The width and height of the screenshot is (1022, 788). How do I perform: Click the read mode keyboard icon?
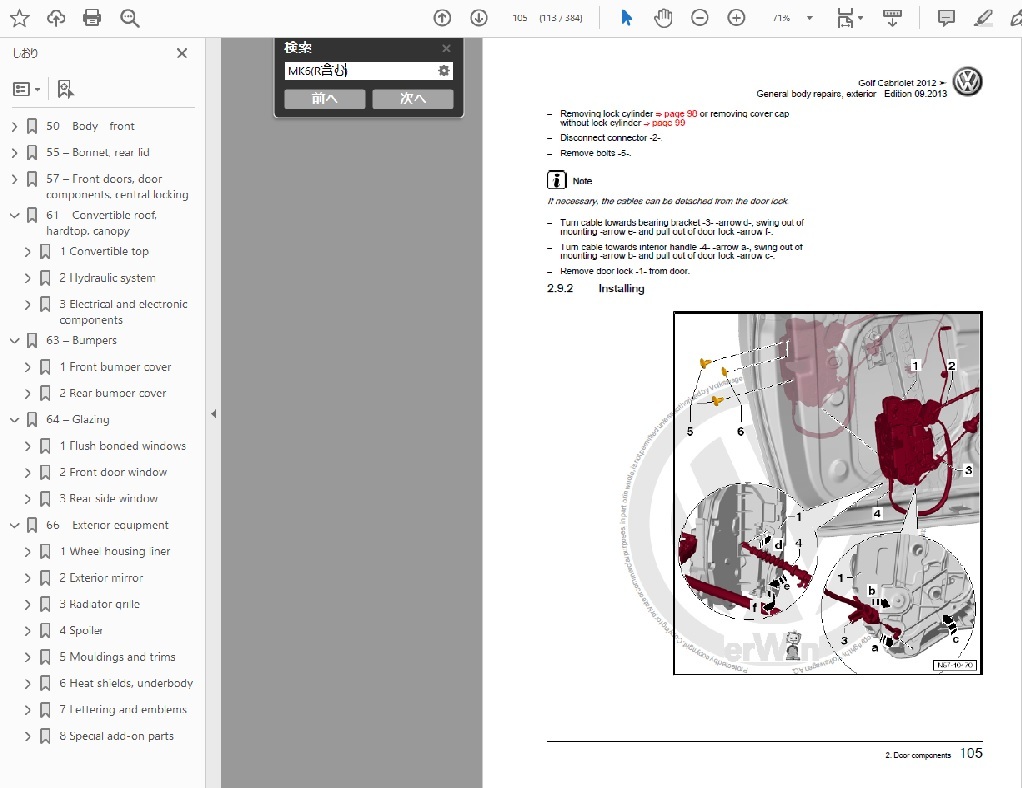pyautogui.click(x=892, y=18)
